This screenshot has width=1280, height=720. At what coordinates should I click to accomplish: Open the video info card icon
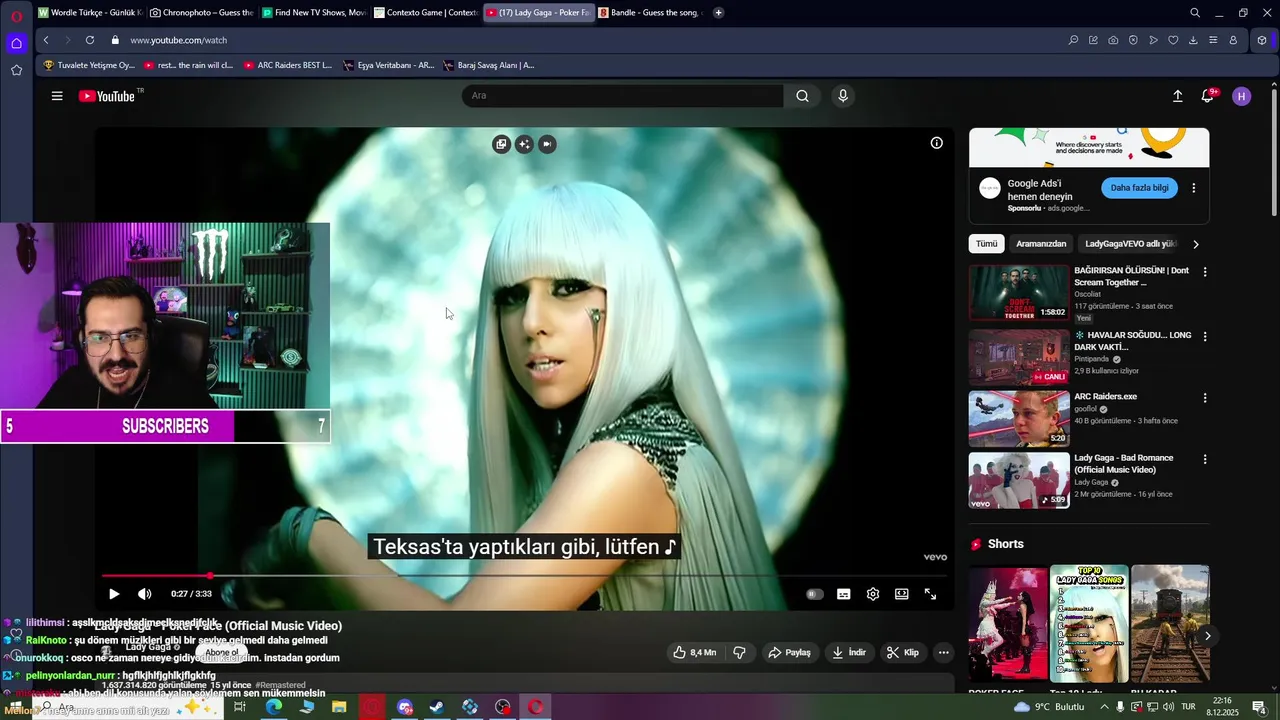pos(937,143)
